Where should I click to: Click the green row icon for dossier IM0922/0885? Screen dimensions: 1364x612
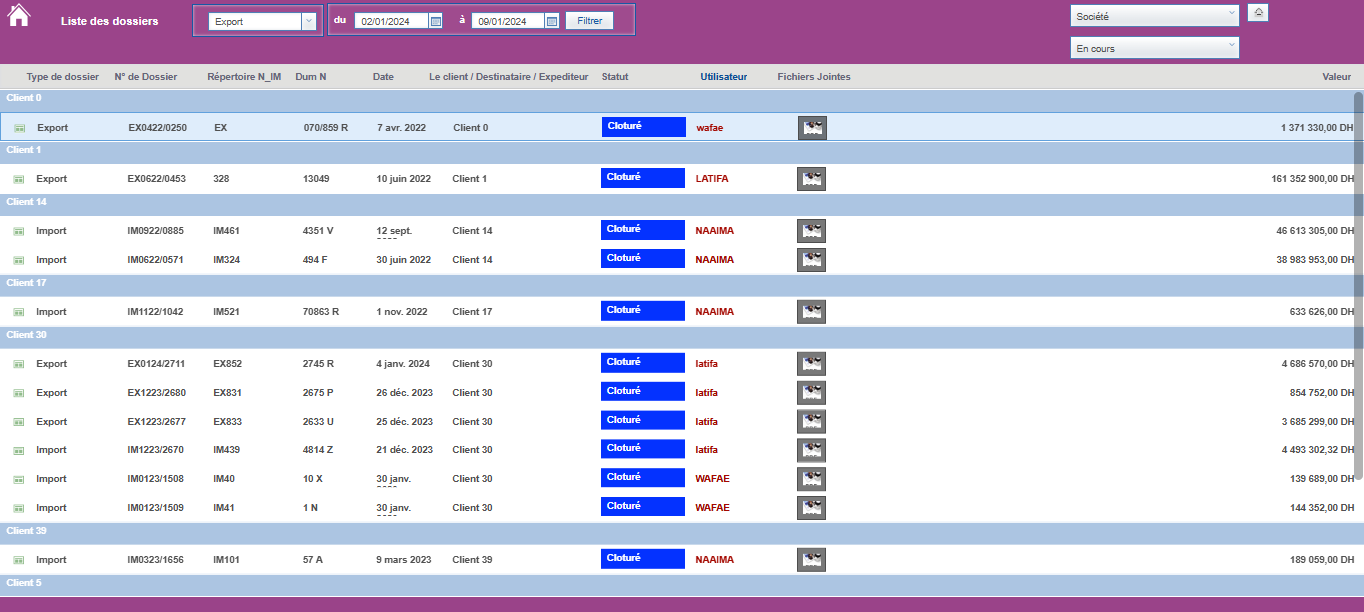click(x=18, y=231)
